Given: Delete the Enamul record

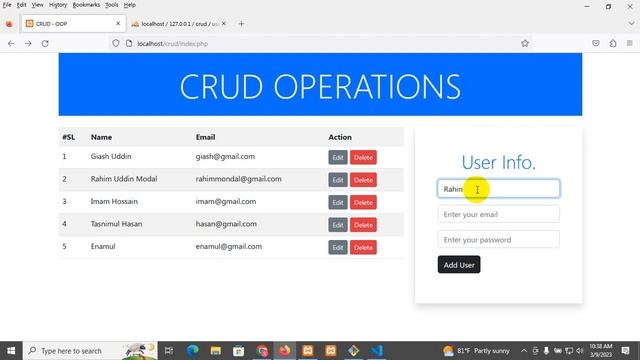Looking at the screenshot, I should (x=363, y=247).
